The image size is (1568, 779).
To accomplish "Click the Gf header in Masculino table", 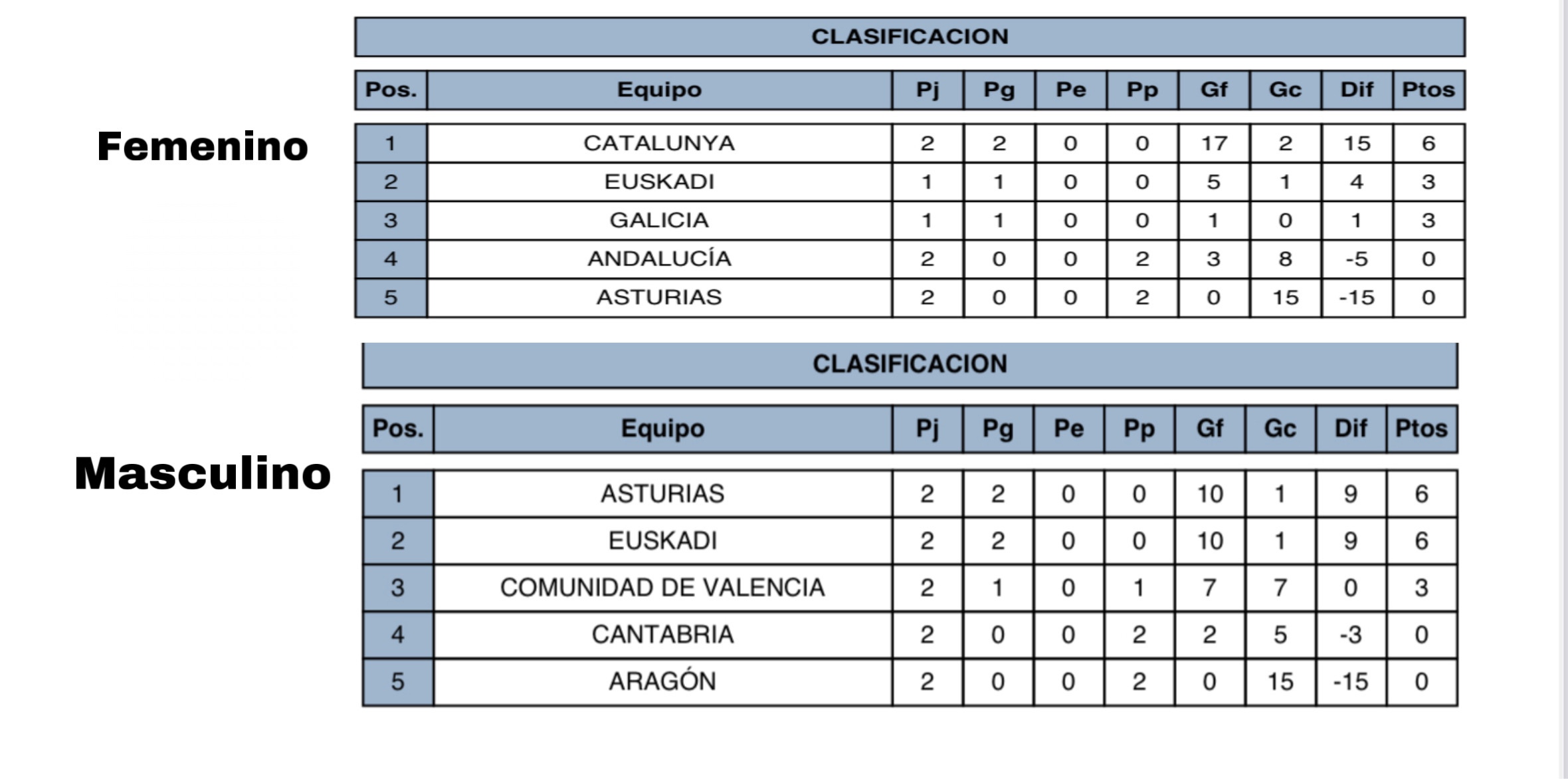I will click(x=1209, y=429).
